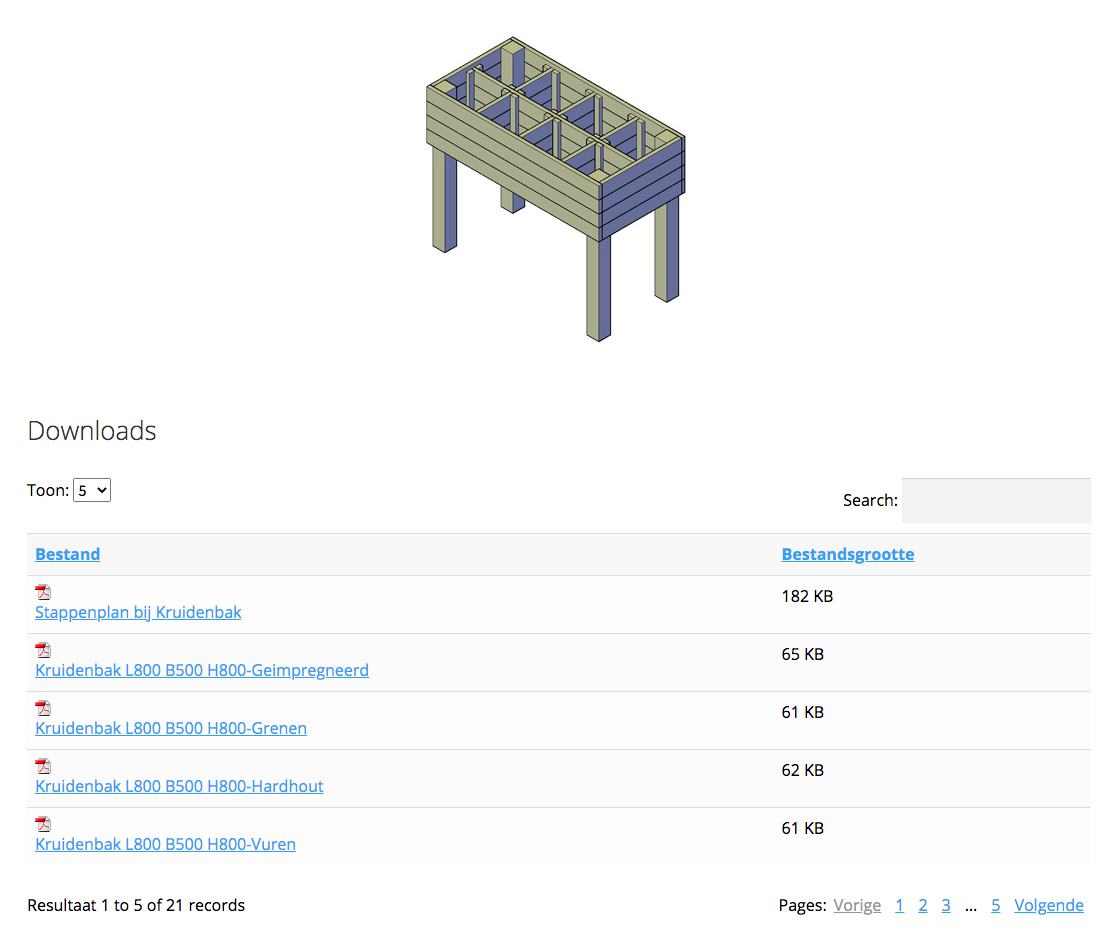Download Kruidenbak L800 B500 H800-Hardhout
Image resolution: width=1109 pixels, height=938 pixels.
pyautogui.click(x=179, y=786)
